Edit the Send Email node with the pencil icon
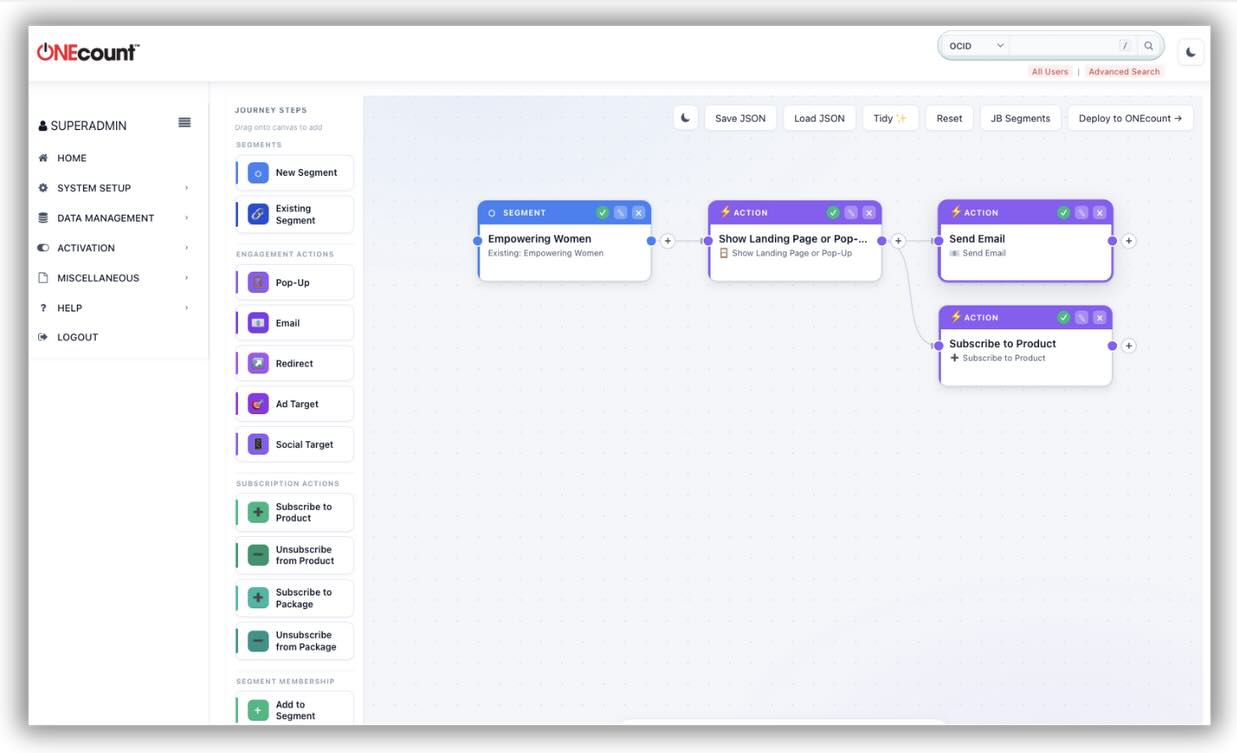Image resolution: width=1237 pixels, height=753 pixels. 1081,212
